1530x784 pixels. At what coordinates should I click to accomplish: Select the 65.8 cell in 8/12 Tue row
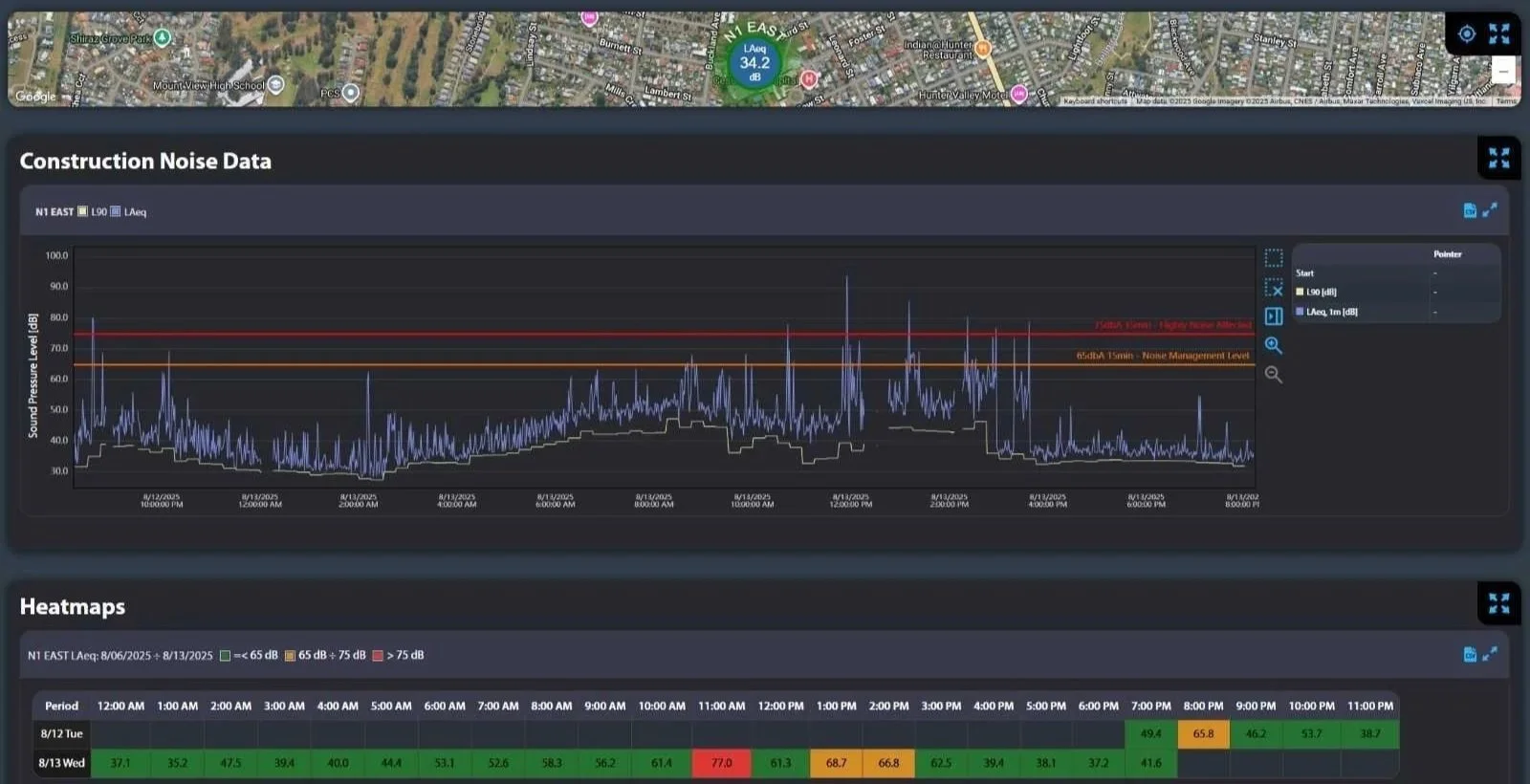tap(1203, 734)
